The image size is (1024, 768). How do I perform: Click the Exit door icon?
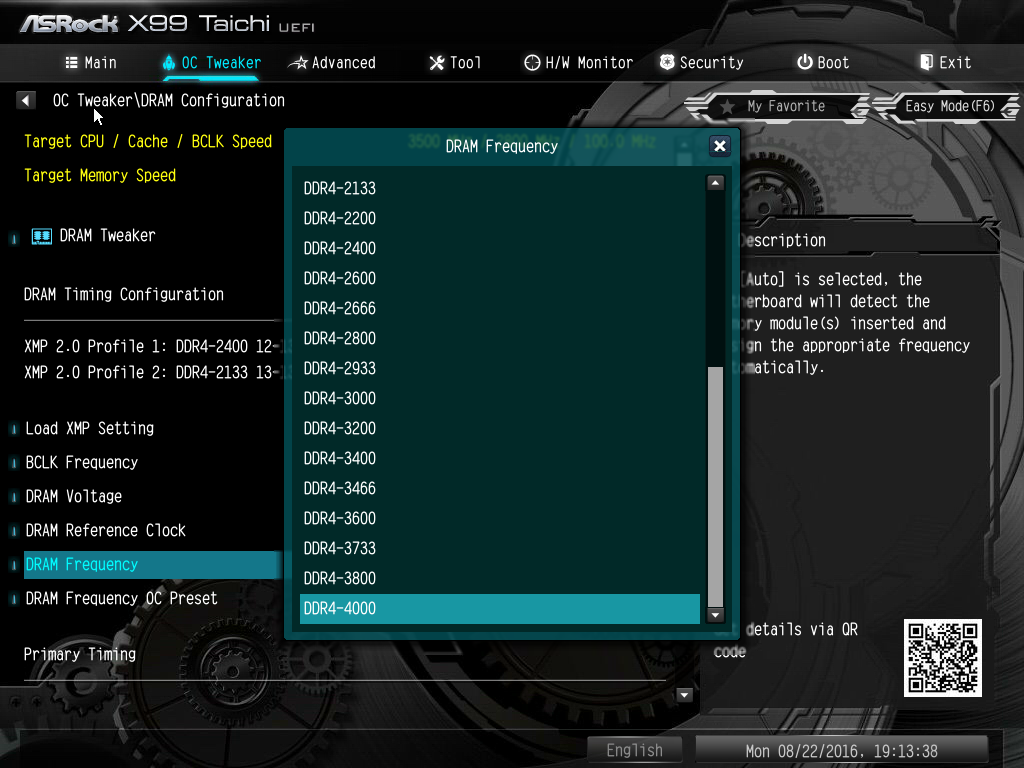point(926,63)
